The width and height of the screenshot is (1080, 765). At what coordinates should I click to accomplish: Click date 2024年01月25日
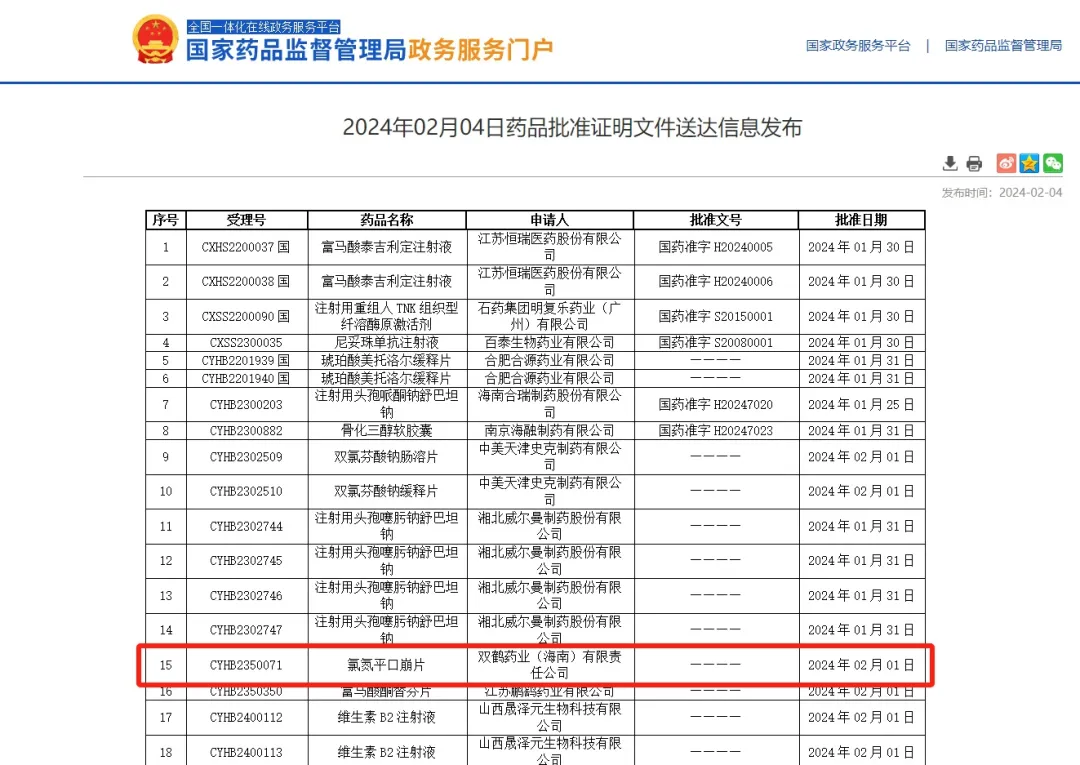point(861,405)
